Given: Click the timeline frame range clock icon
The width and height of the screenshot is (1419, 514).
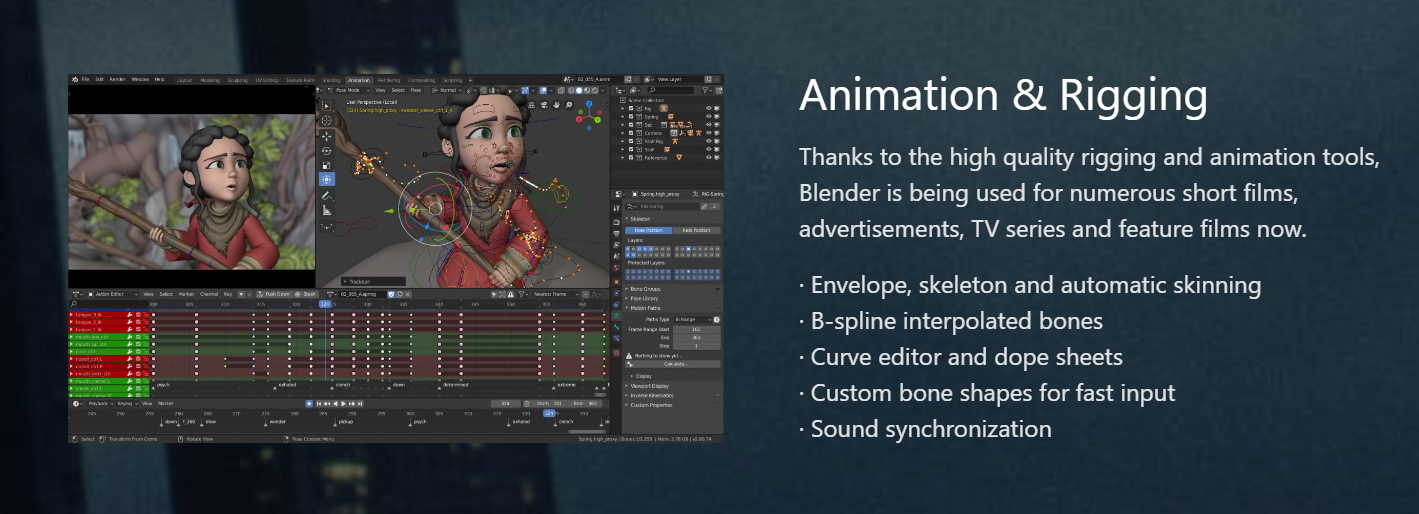Looking at the screenshot, I should pyautogui.click(x=527, y=404).
